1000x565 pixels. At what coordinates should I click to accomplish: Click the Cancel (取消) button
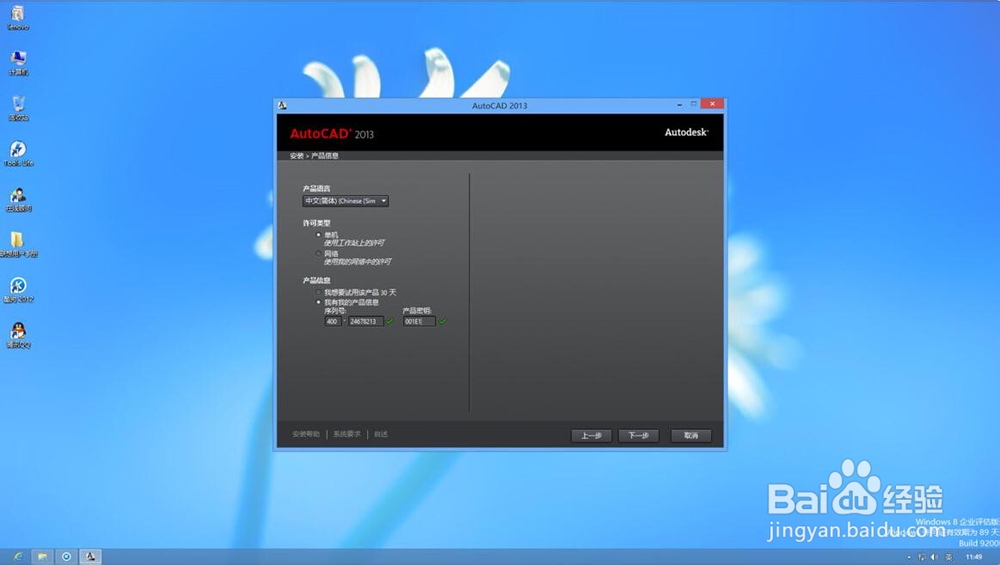point(691,436)
